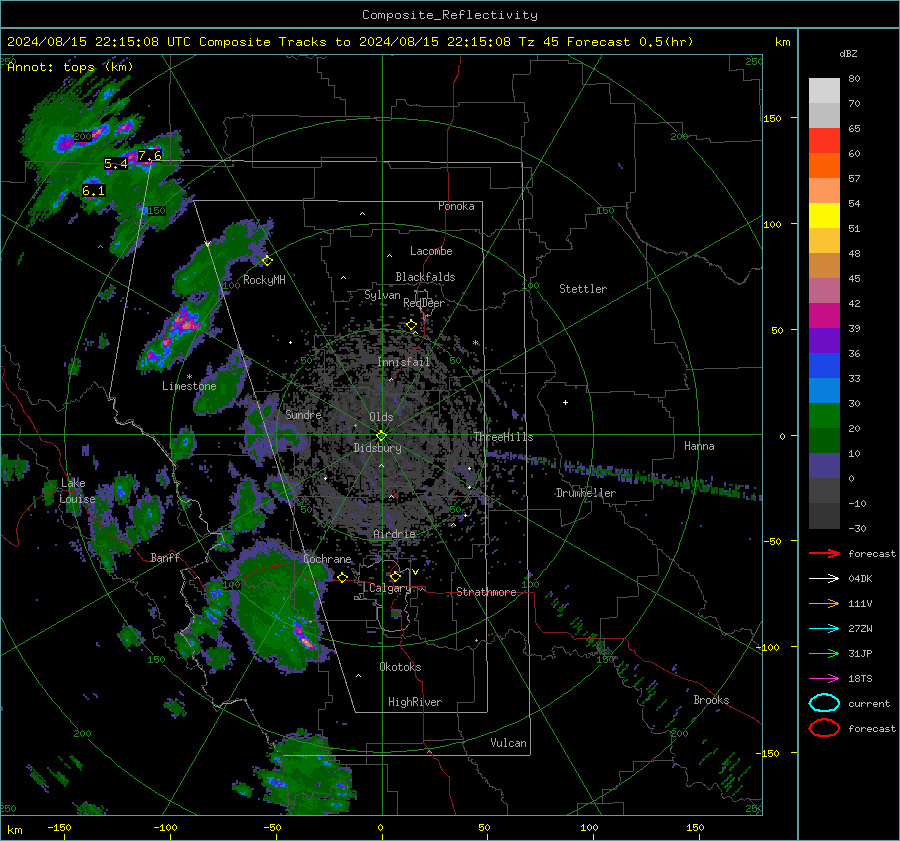Click the RockyMH label

pyautogui.click(x=264, y=280)
